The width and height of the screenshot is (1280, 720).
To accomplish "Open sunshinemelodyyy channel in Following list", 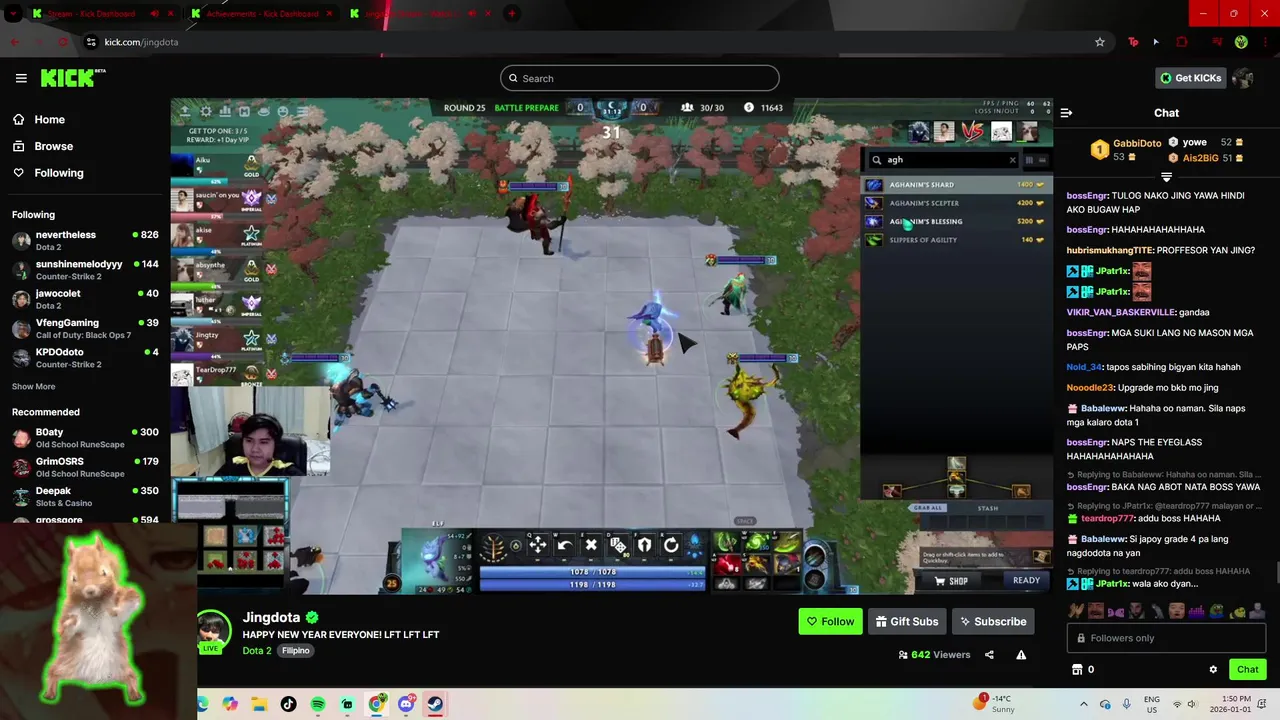I will pyautogui.click(x=85, y=270).
